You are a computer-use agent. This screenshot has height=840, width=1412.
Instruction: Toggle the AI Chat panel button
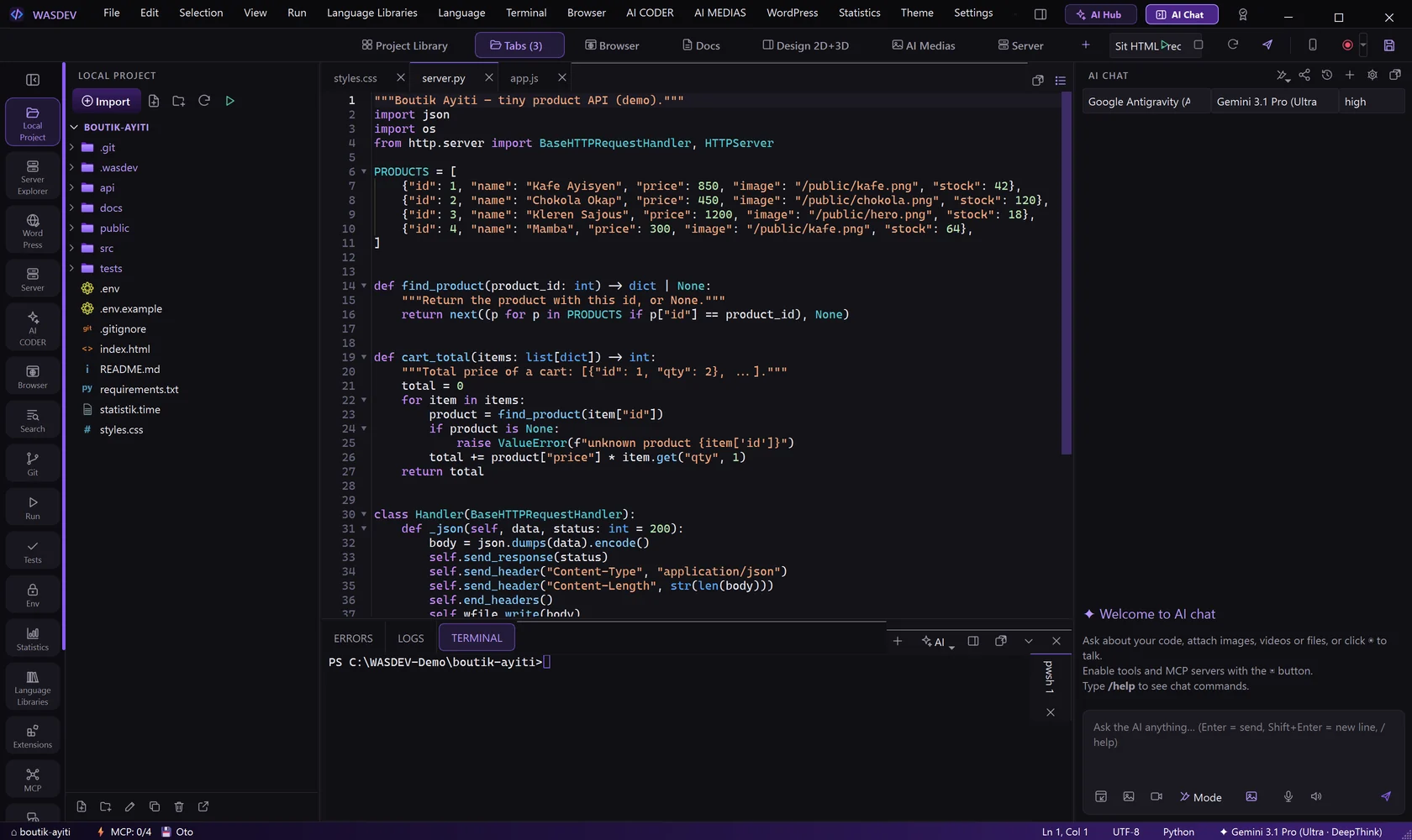coord(1182,14)
